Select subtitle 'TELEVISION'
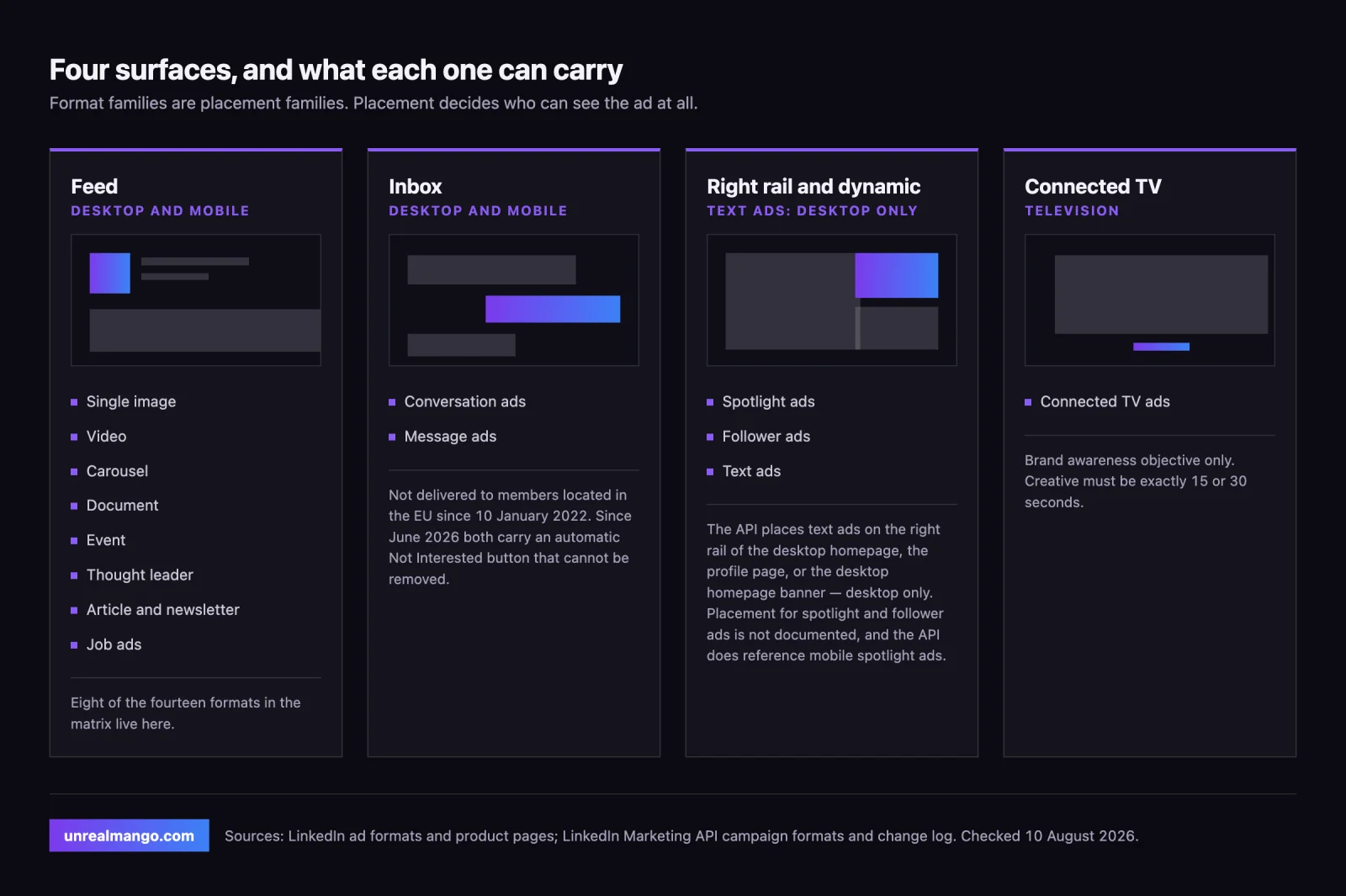Image resolution: width=1346 pixels, height=896 pixels. click(1072, 211)
